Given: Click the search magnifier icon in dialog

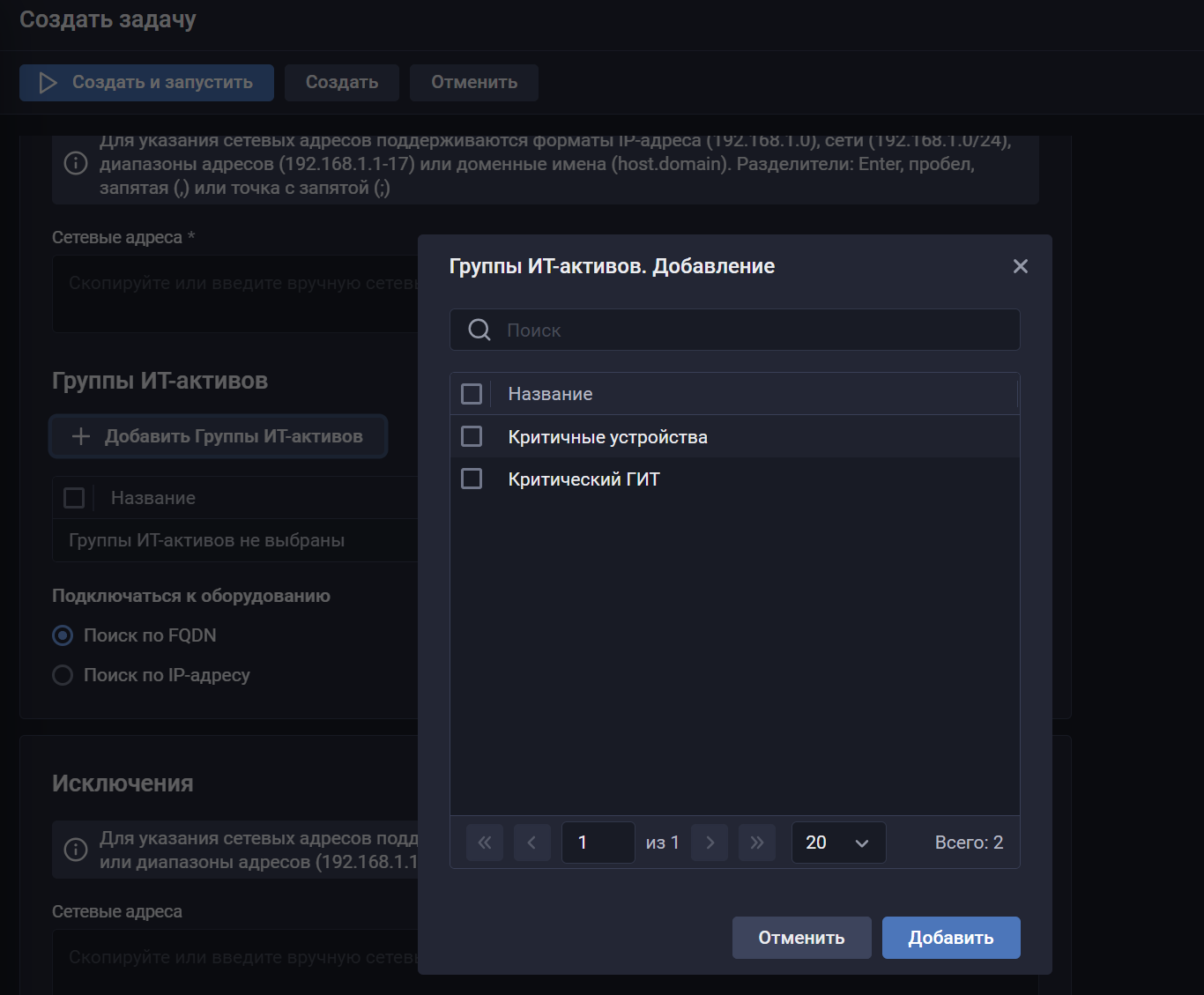Looking at the screenshot, I should click(479, 330).
